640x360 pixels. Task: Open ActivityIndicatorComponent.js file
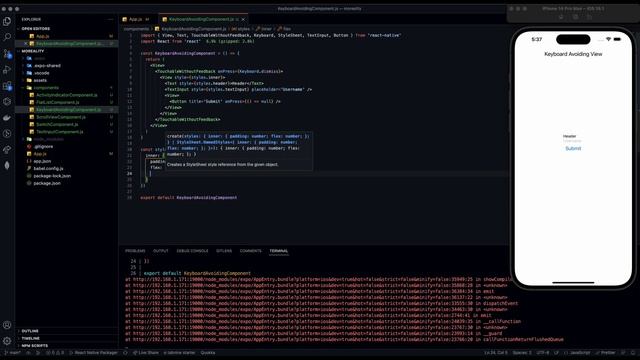[67, 95]
